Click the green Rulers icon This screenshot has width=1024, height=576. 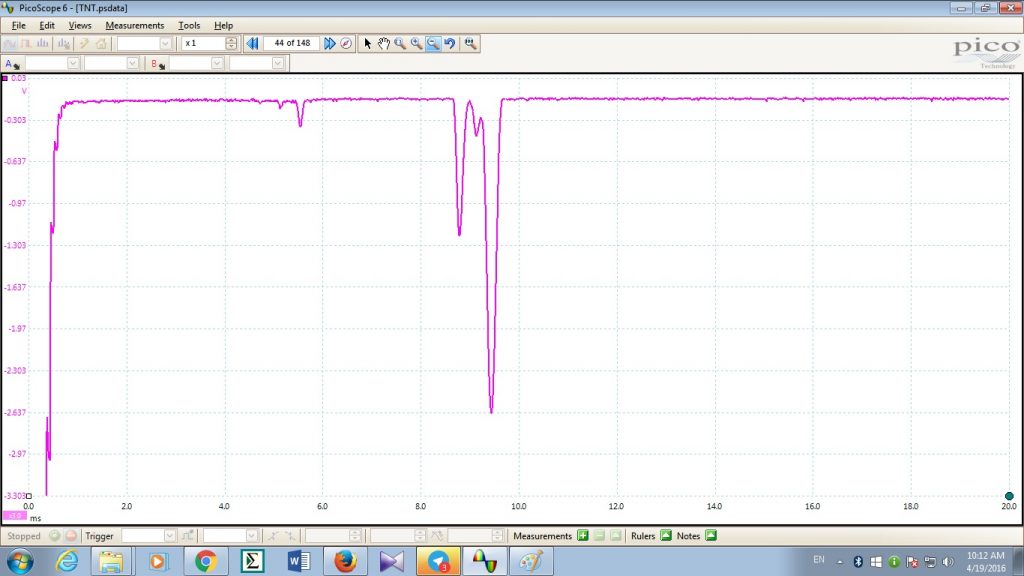pyautogui.click(x=665, y=536)
